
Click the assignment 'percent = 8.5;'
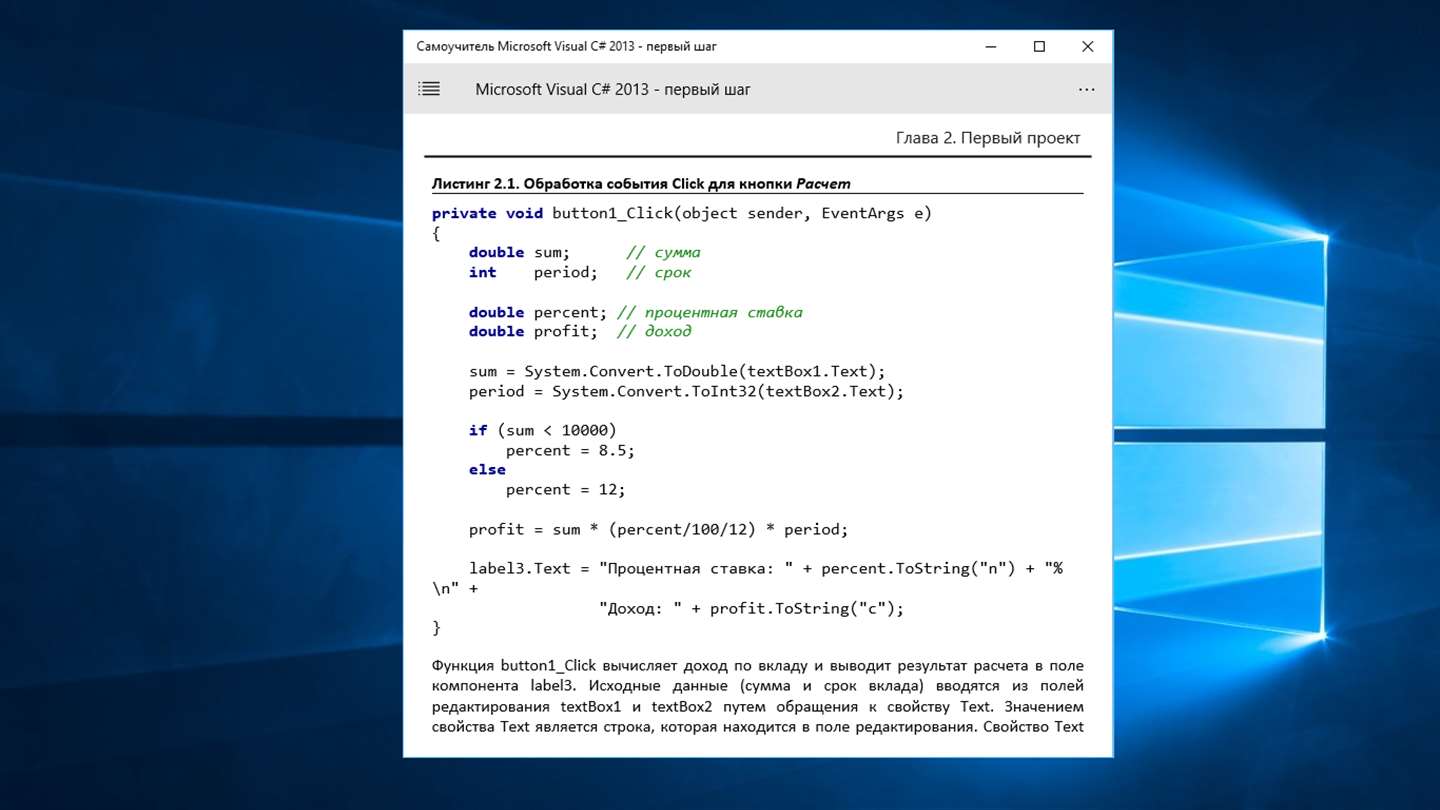pyautogui.click(x=570, y=450)
